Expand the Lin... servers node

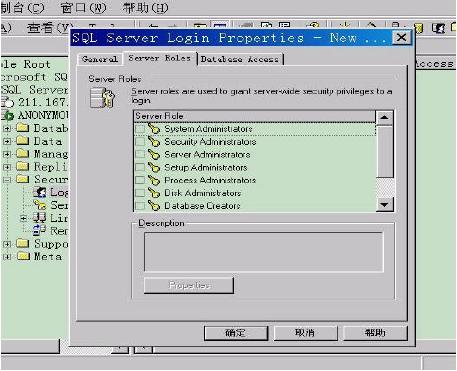tap(23, 218)
